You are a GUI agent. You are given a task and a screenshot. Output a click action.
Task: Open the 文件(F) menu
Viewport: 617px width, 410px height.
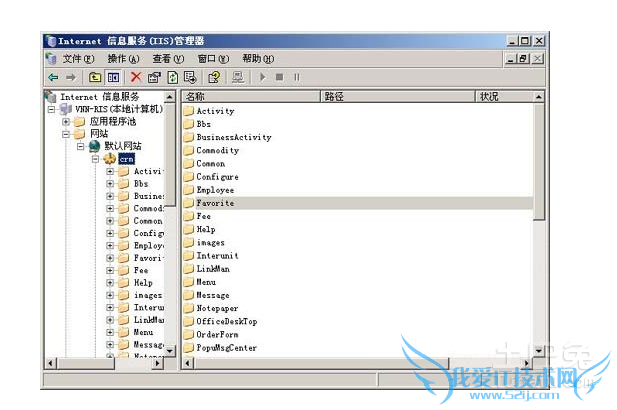point(78,59)
